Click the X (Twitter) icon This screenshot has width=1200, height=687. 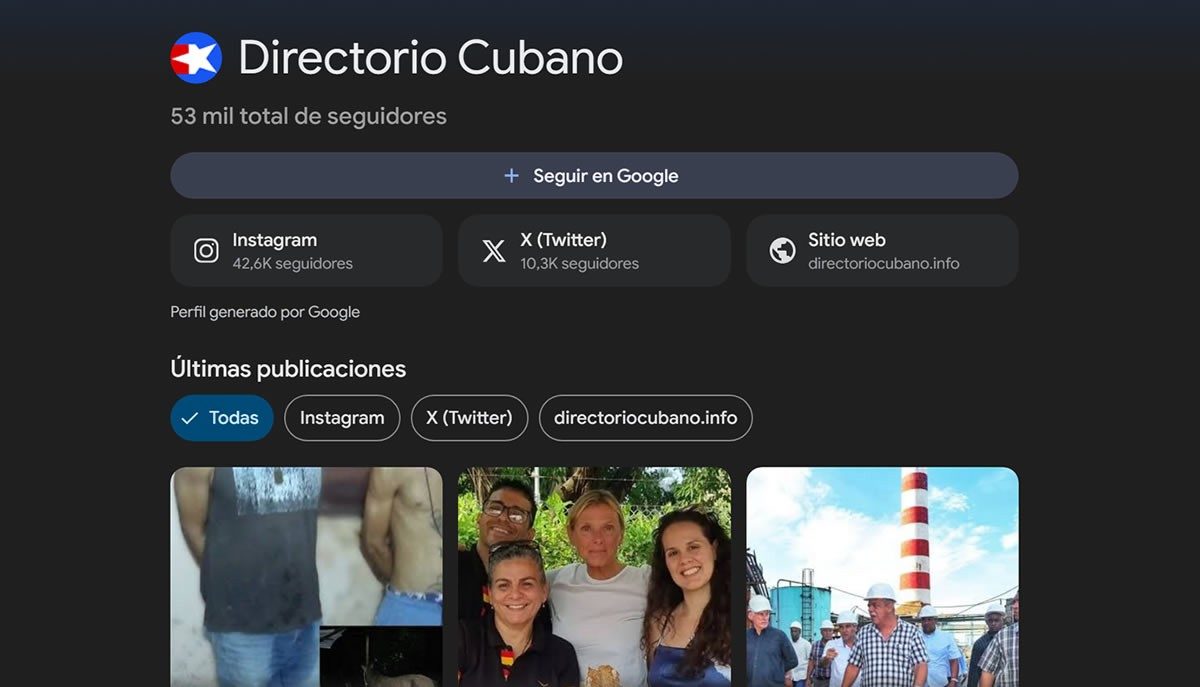tap(494, 250)
